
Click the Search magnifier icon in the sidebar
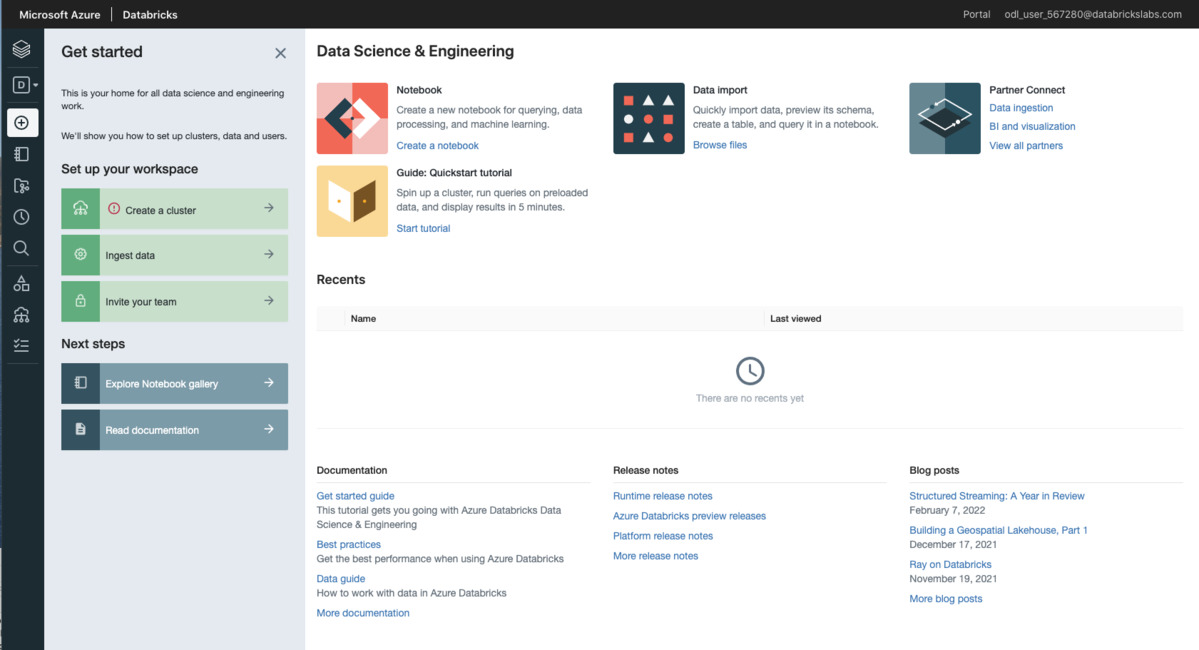click(x=21, y=248)
